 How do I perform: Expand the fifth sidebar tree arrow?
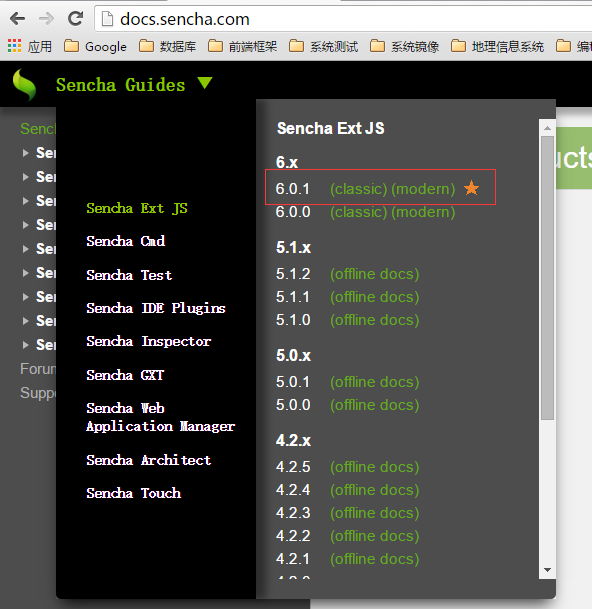pyautogui.click(x=26, y=249)
